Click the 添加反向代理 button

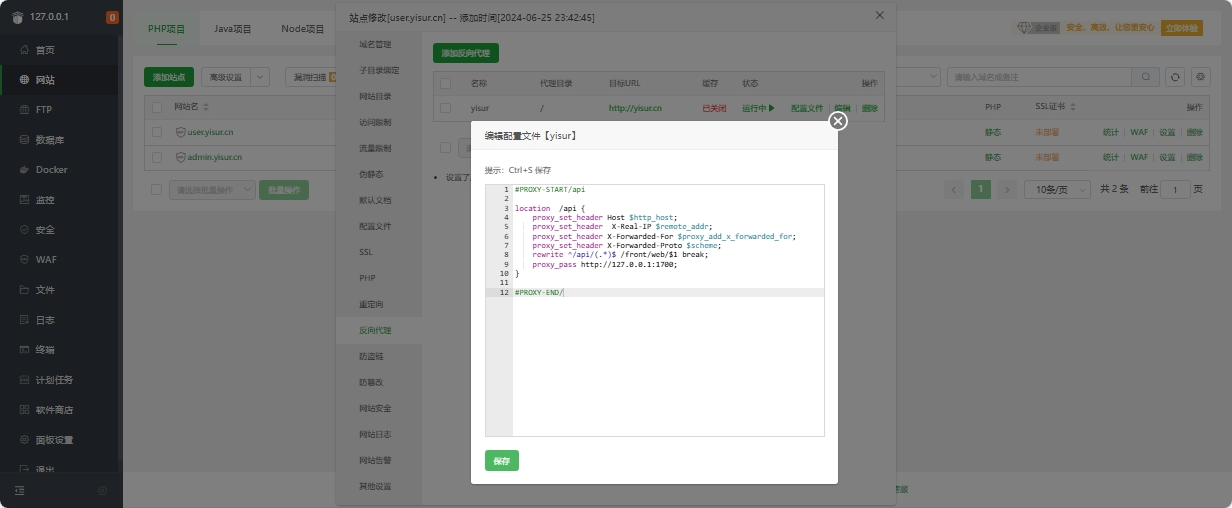tap(465, 54)
